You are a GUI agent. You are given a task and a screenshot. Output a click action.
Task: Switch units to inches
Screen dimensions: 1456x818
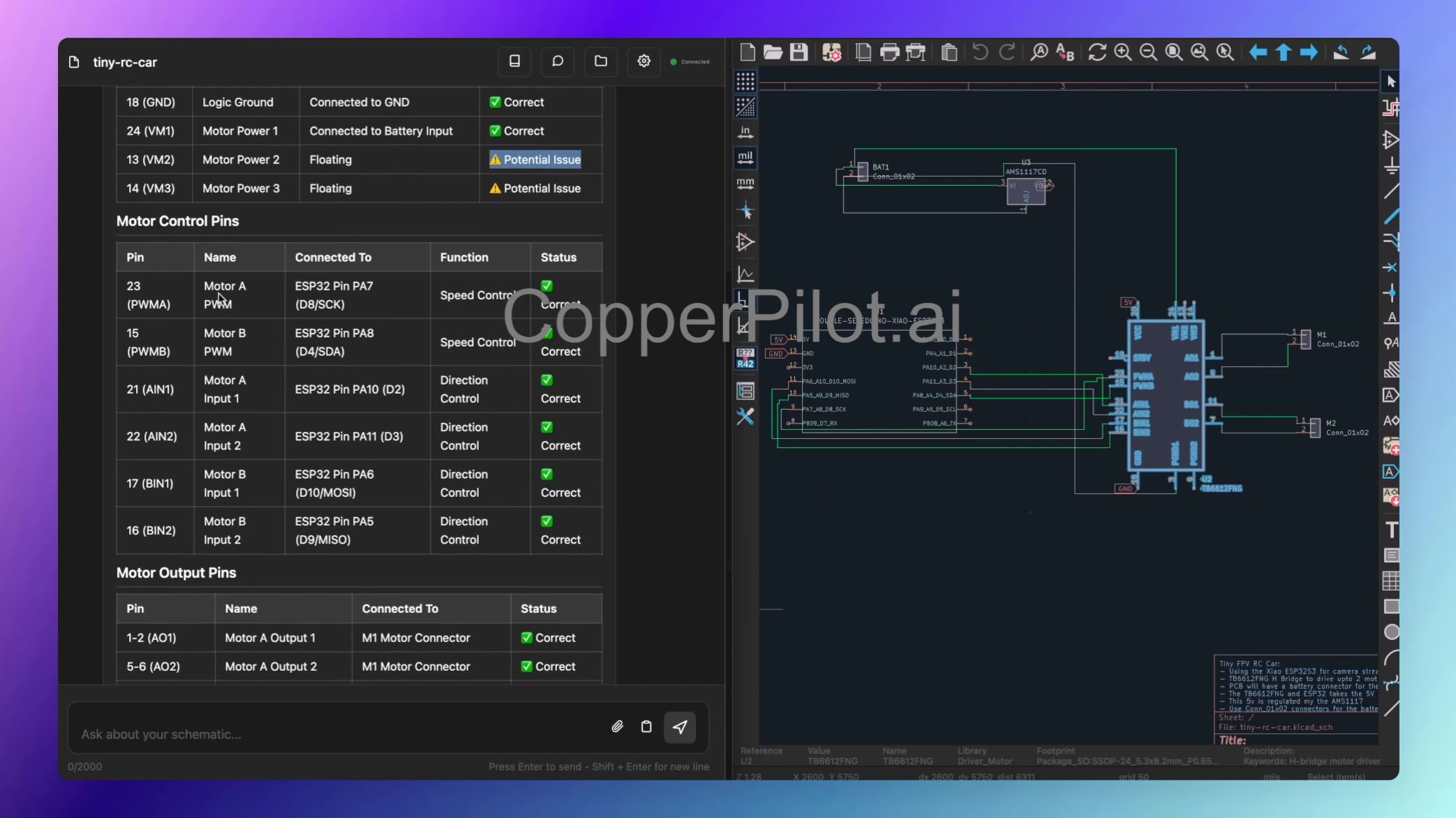point(745,132)
